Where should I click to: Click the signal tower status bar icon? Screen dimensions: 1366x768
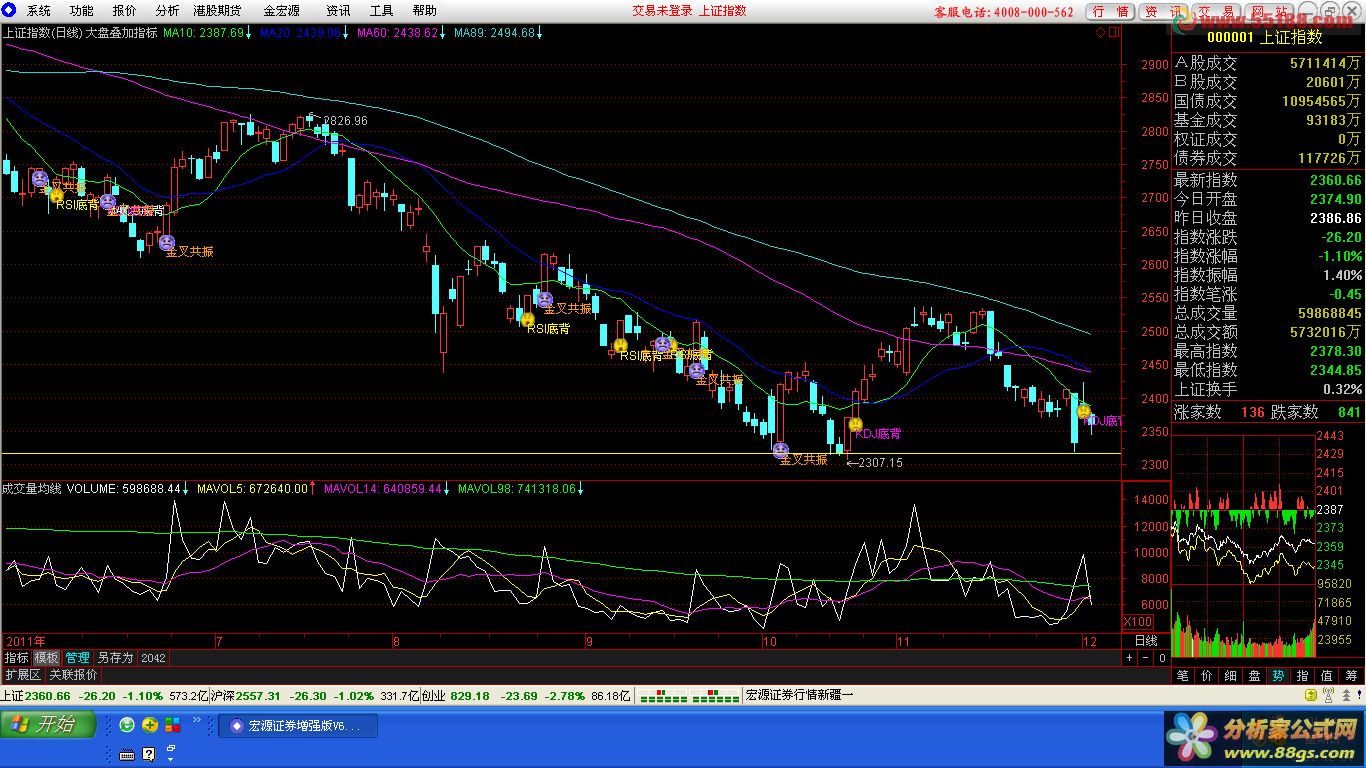click(x=1327, y=695)
